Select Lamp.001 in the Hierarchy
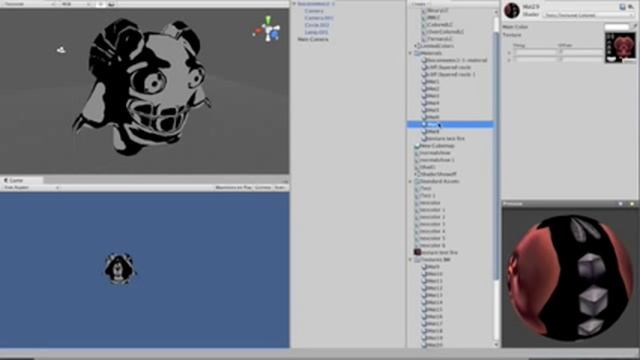Viewport: 640px width, 360px height. 316,32
